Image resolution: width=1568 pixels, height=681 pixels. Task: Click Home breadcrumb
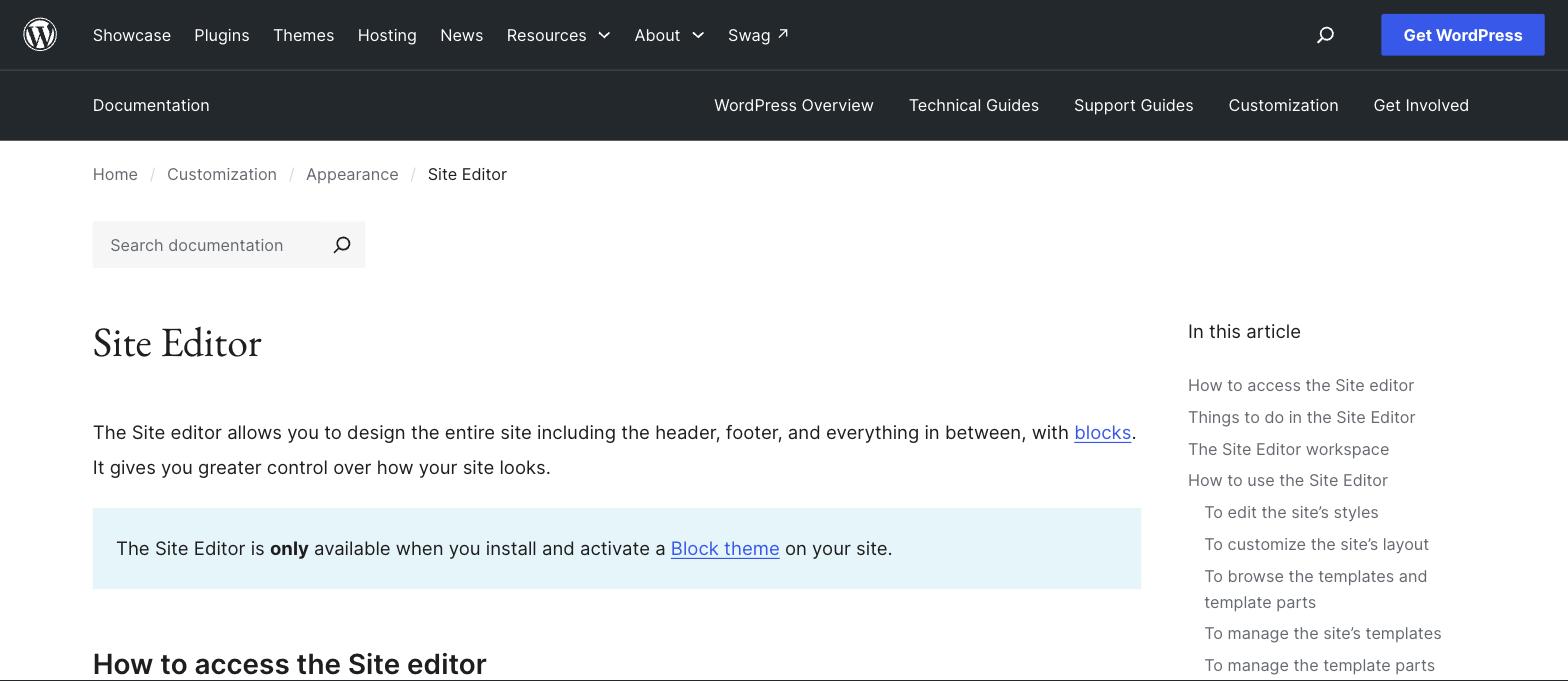(115, 174)
